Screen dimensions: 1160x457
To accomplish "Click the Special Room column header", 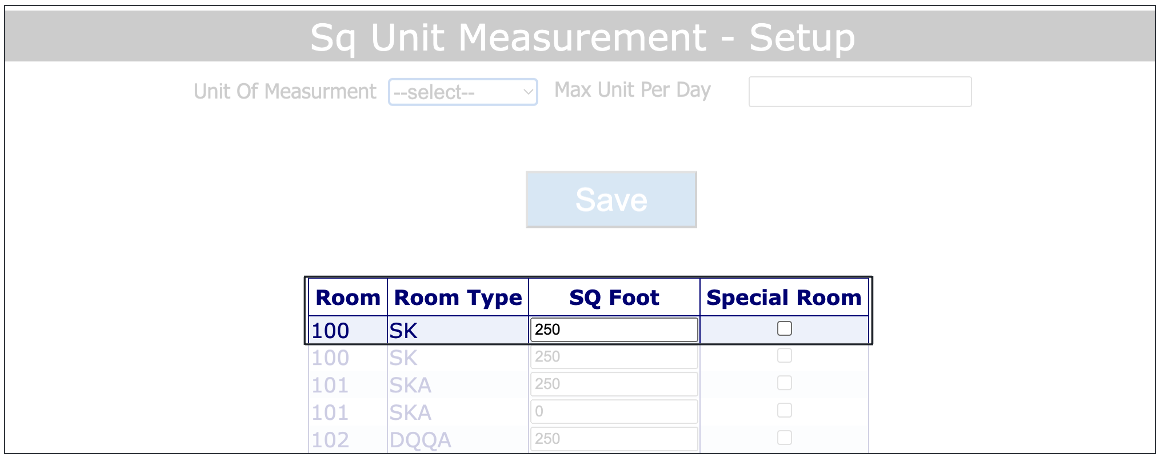I will 784,297.
